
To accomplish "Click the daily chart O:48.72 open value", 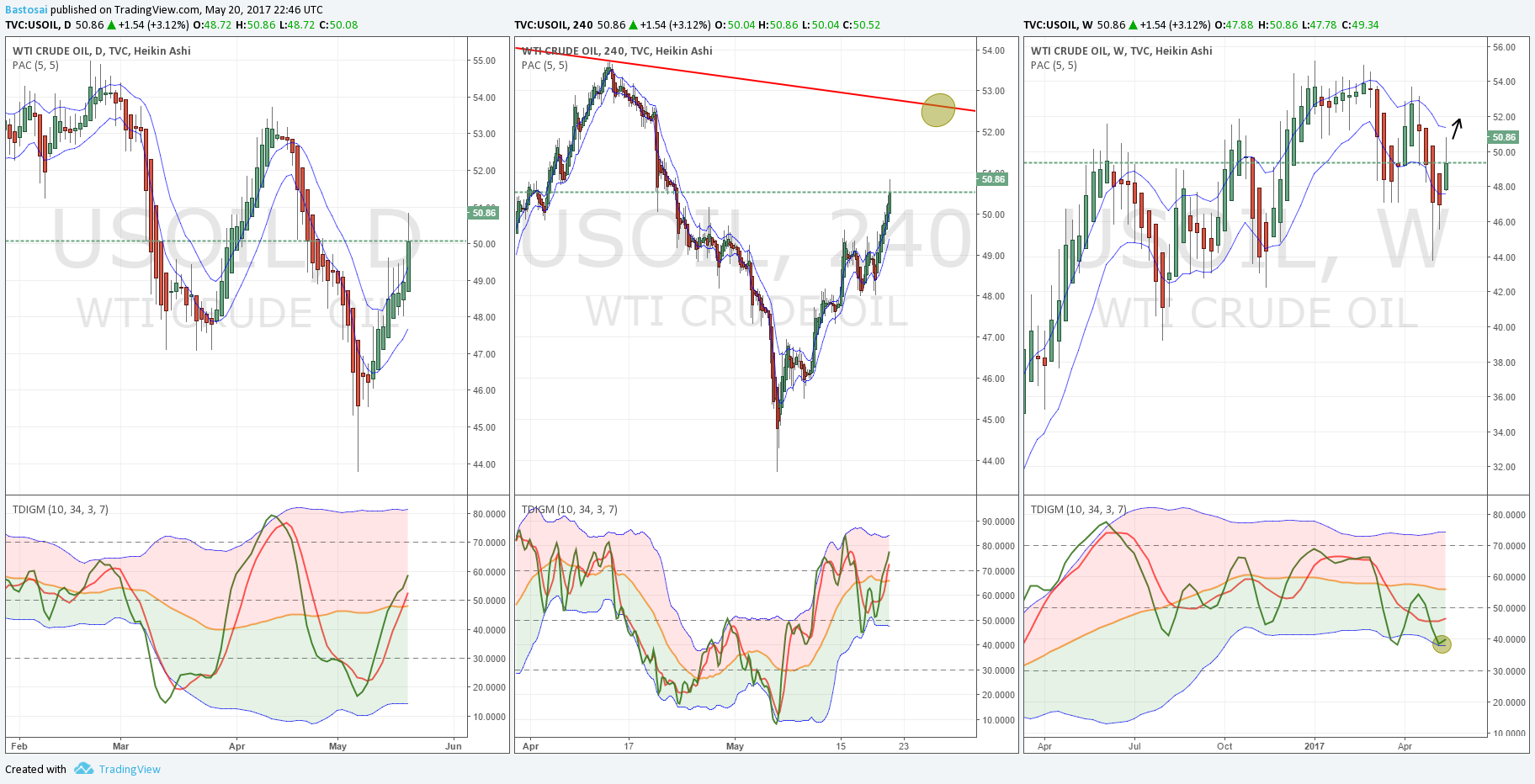I will pyautogui.click(x=212, y=24).
